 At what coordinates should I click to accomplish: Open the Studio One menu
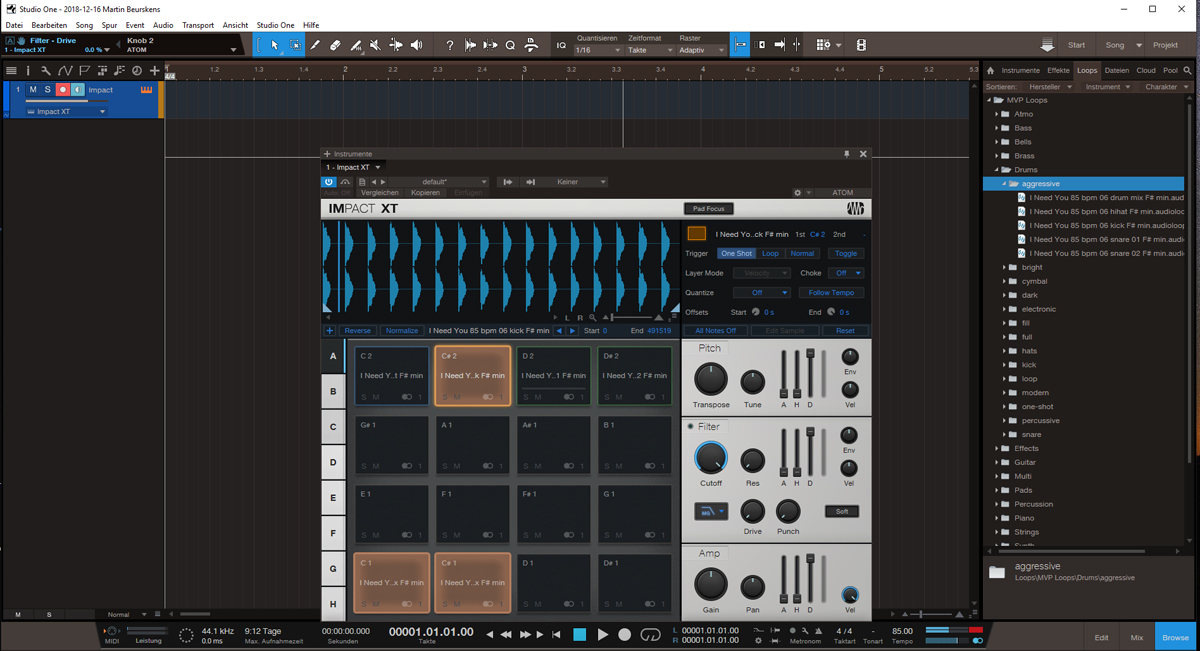point(275,25)
